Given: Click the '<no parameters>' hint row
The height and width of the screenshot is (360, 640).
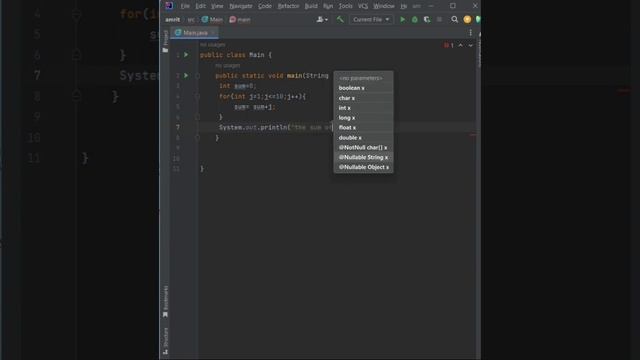Looking at the screenshot, I should tap(364, 78).
